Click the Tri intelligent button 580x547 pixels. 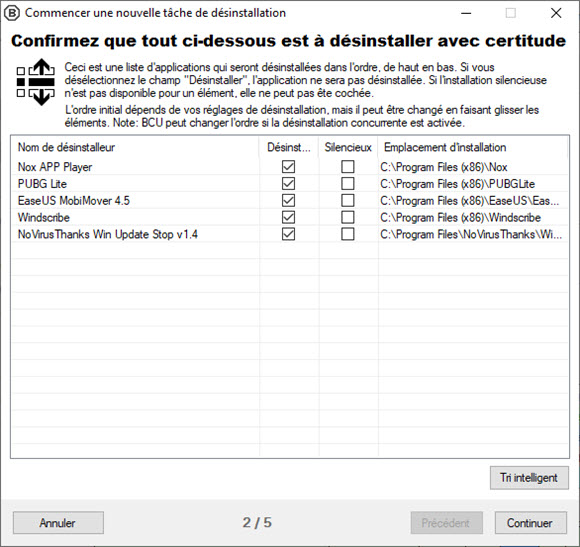(529, 478)
